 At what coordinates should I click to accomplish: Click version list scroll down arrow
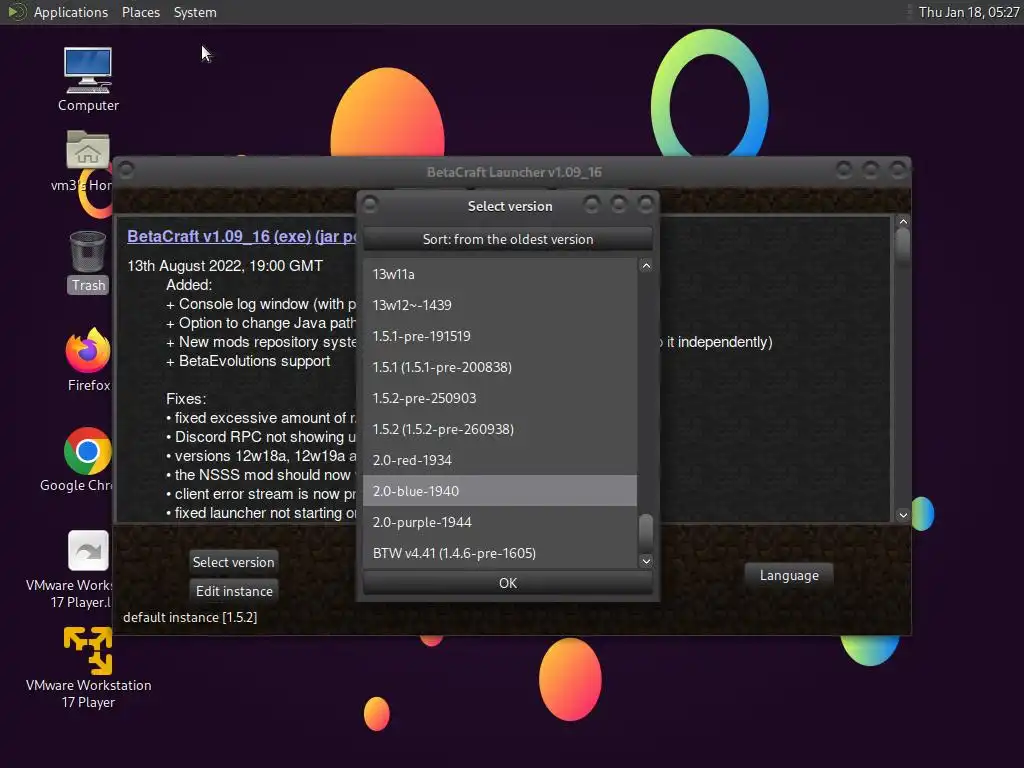(x=646, y=561)
